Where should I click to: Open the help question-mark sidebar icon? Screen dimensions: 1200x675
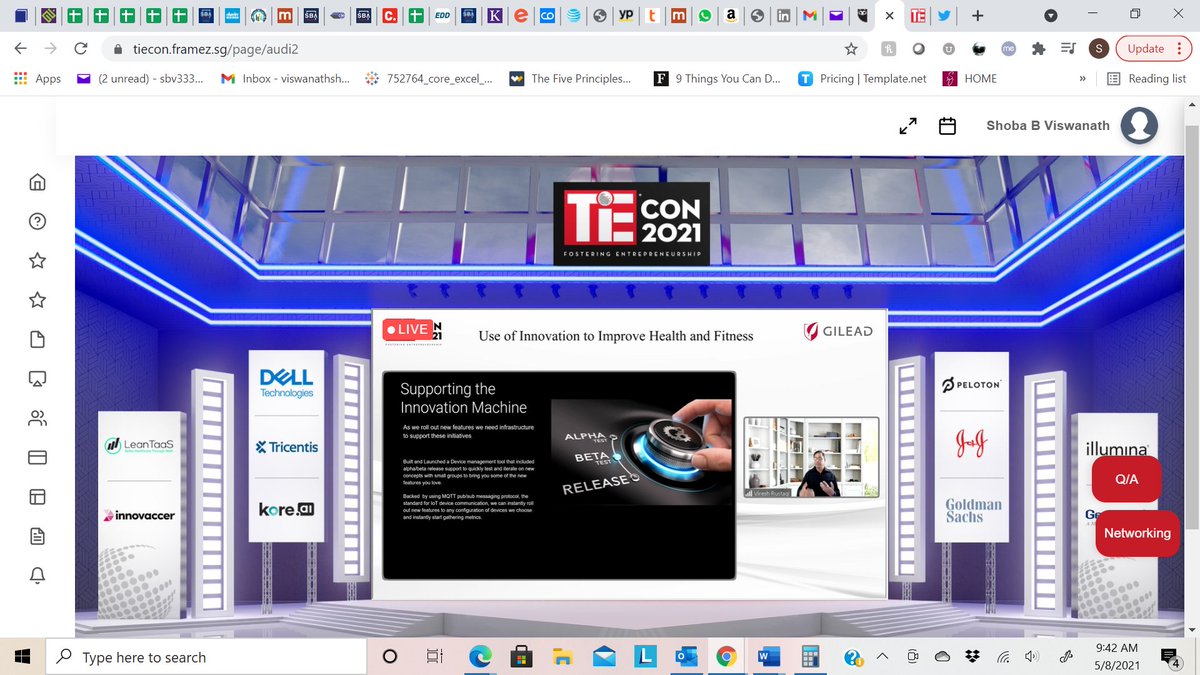coord(37,221)
